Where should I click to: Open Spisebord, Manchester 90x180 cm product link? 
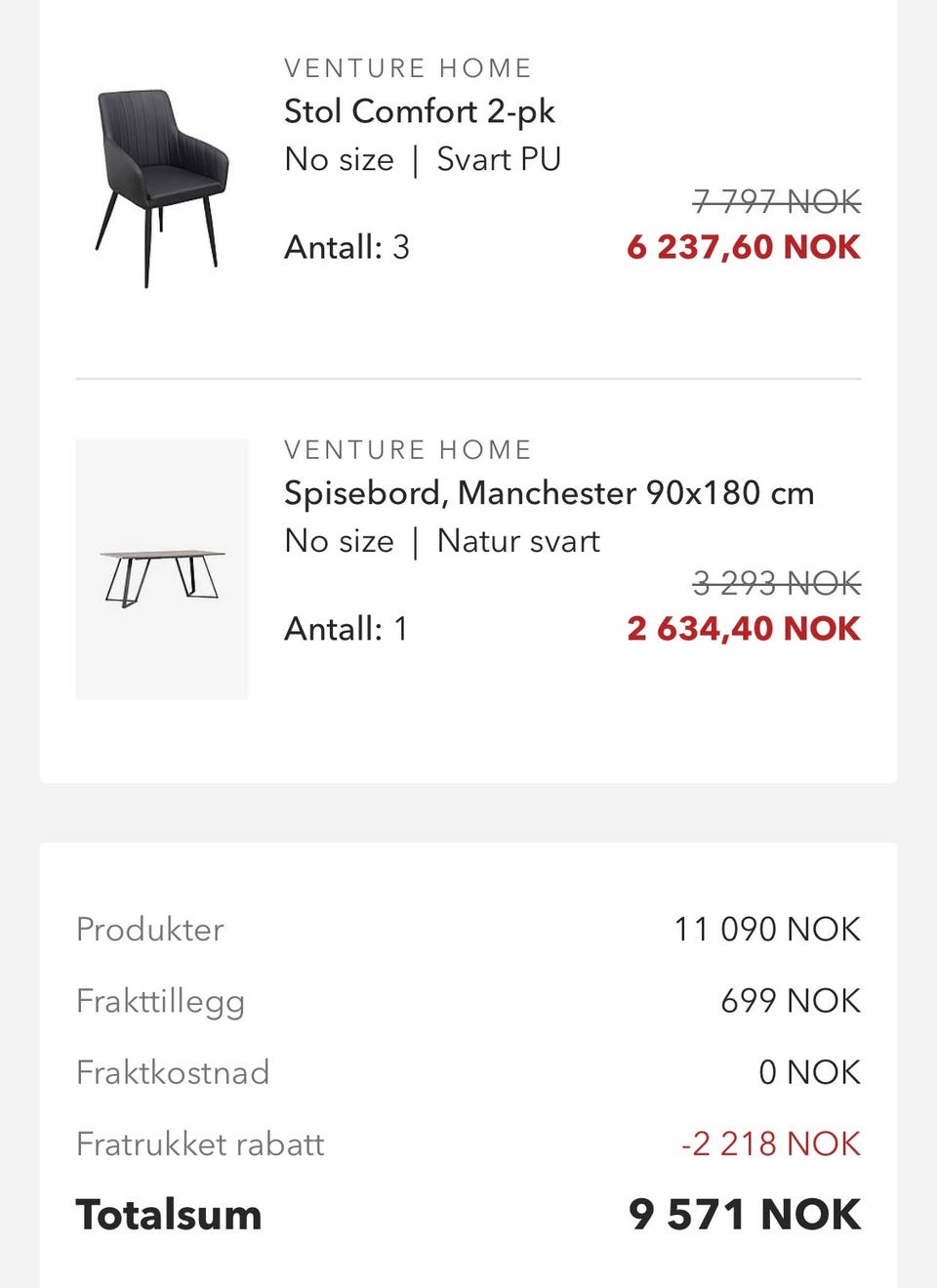pos(549,493)
